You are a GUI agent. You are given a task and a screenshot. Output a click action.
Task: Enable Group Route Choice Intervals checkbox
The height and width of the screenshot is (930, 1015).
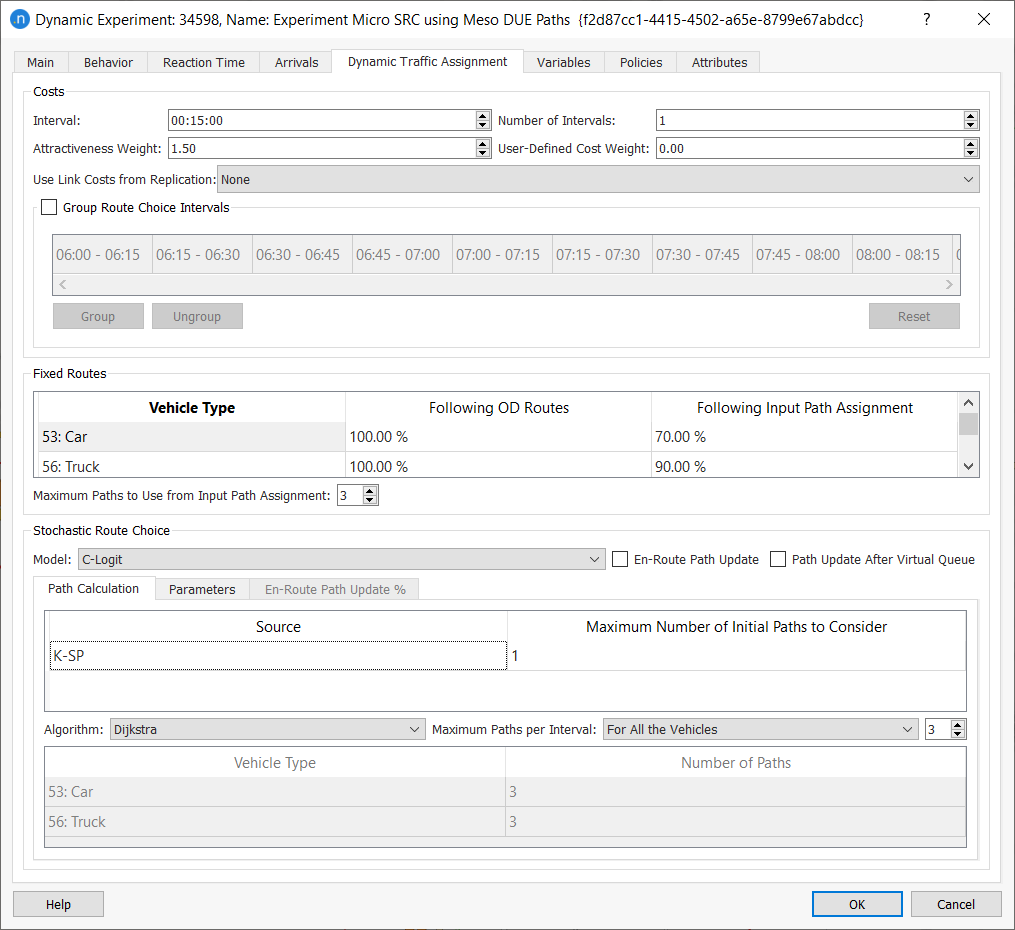coord(49,208)
